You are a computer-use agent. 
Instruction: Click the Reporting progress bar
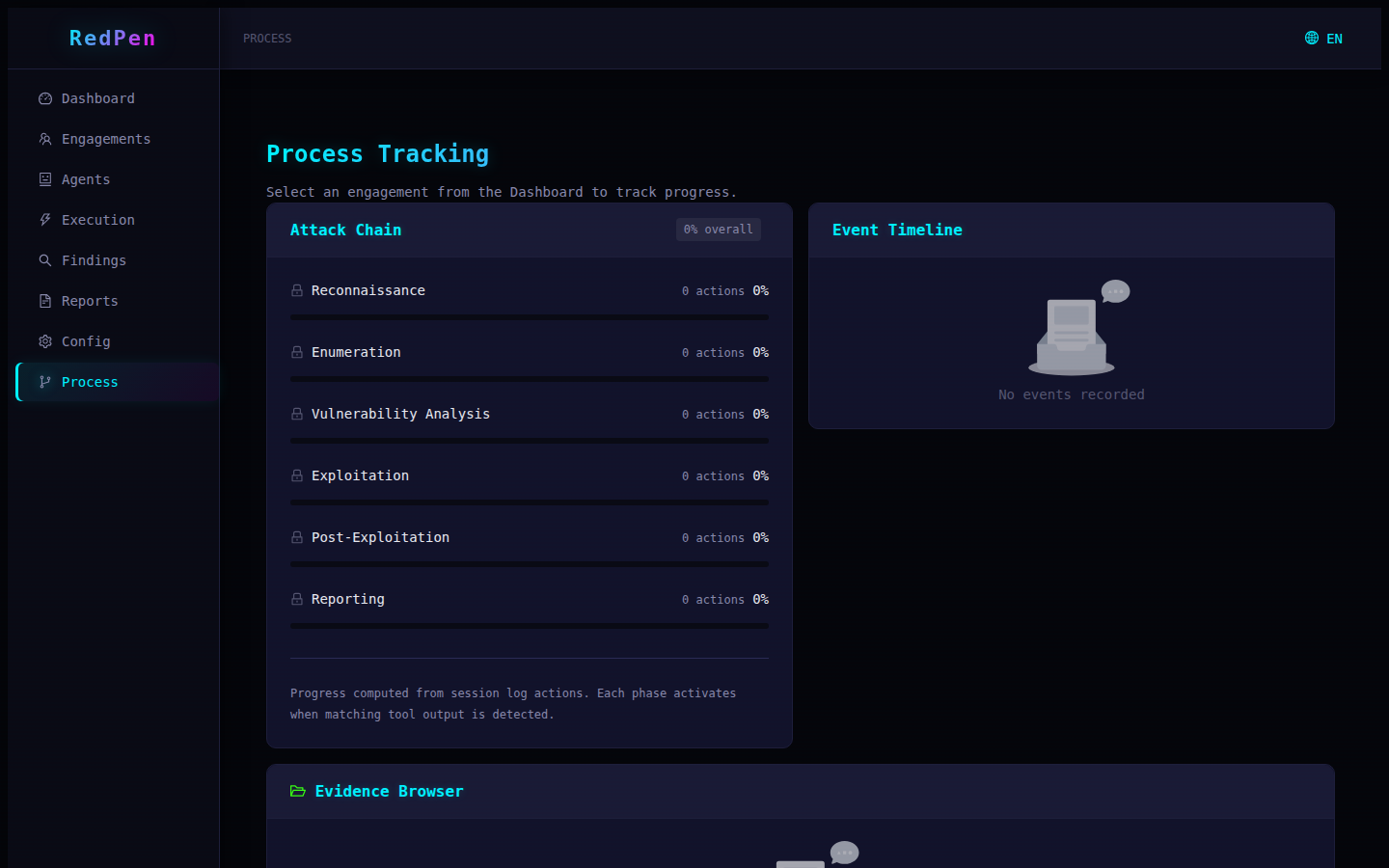(530, 626)
